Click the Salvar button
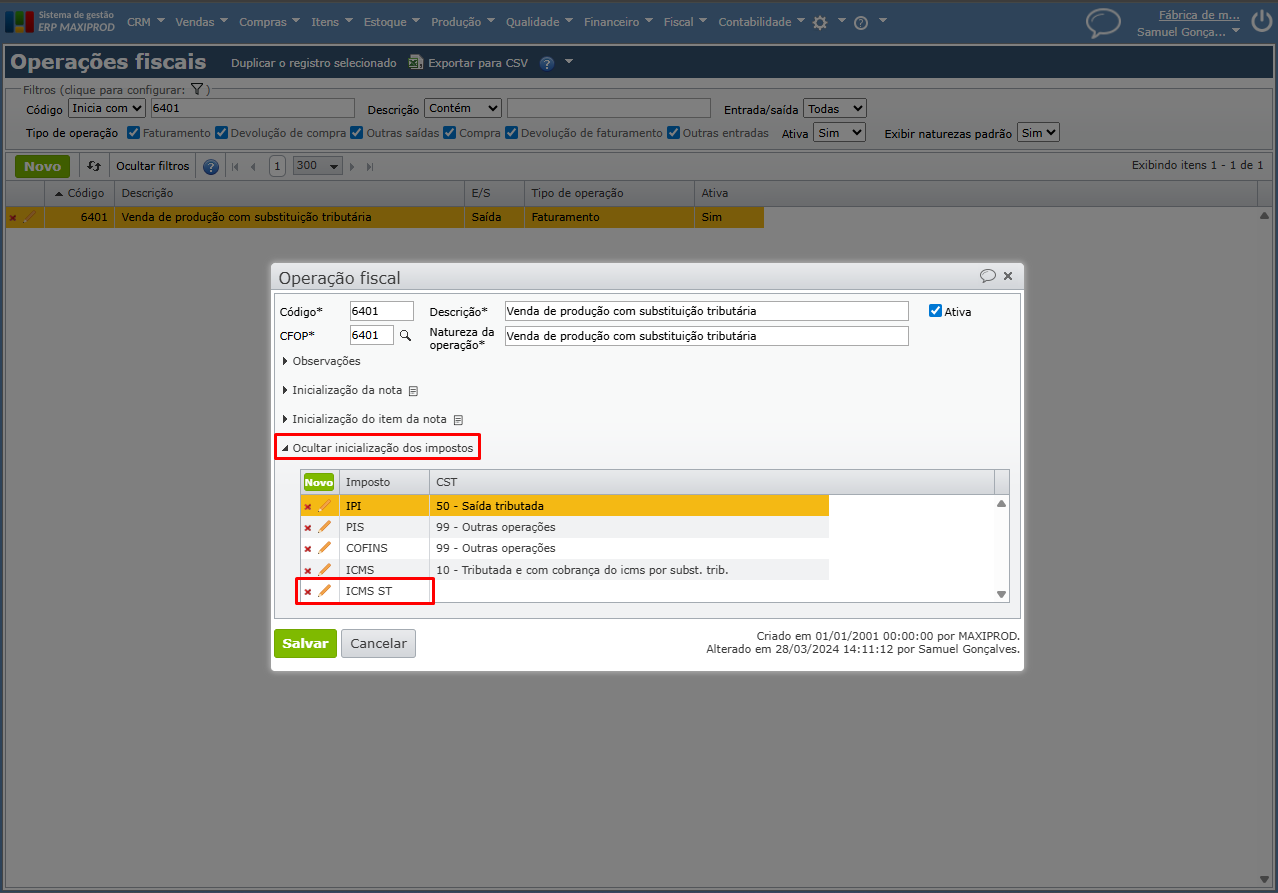Viewport: 1278px width, 893px height. pos(305,644)
